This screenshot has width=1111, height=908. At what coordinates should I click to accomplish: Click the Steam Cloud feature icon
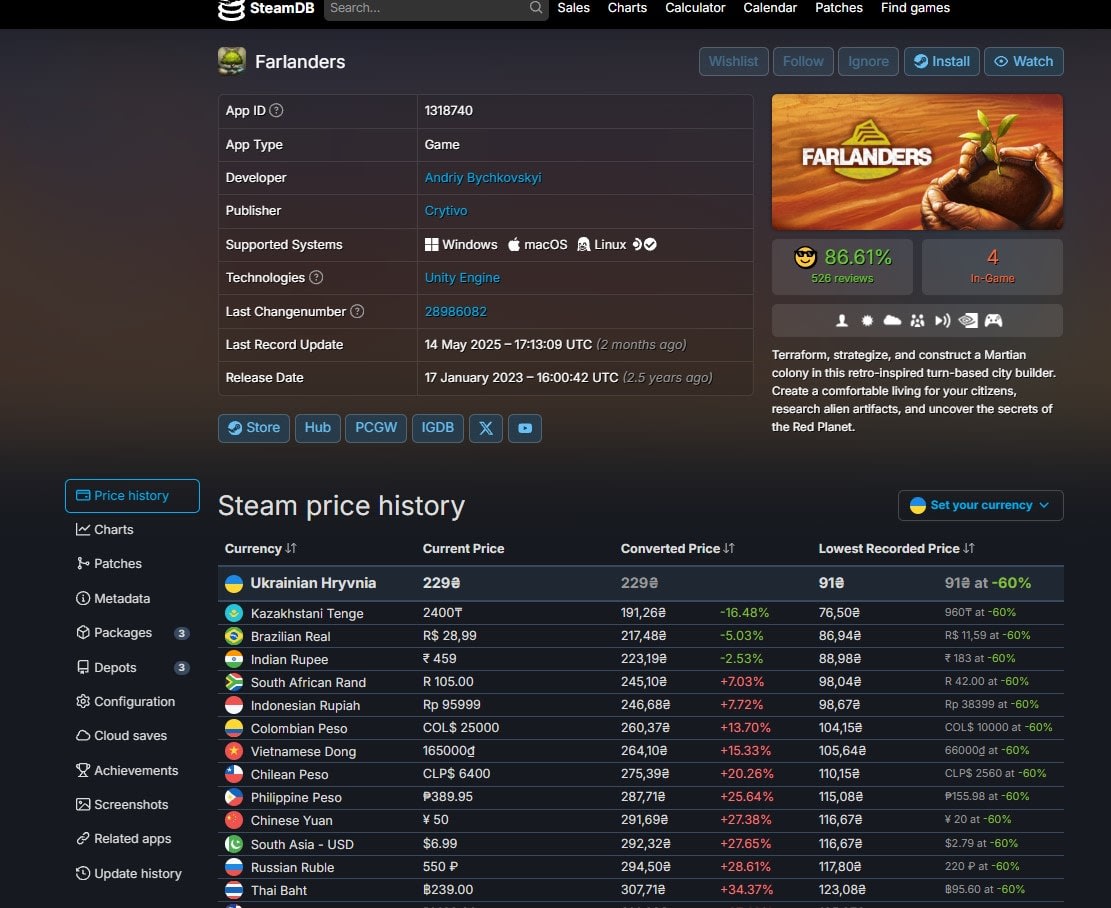(892, 320)
